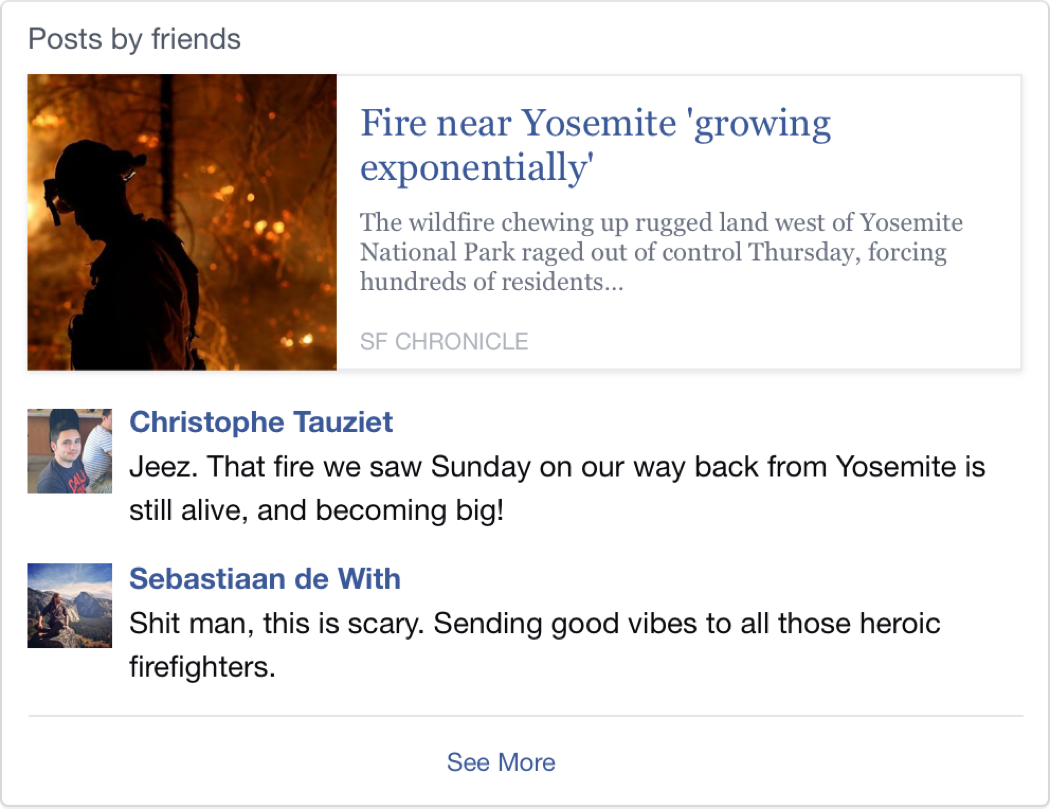Click the 'firefighters.' last line of Sebastiaan's post
The image size is (1050, 809).
201,667
